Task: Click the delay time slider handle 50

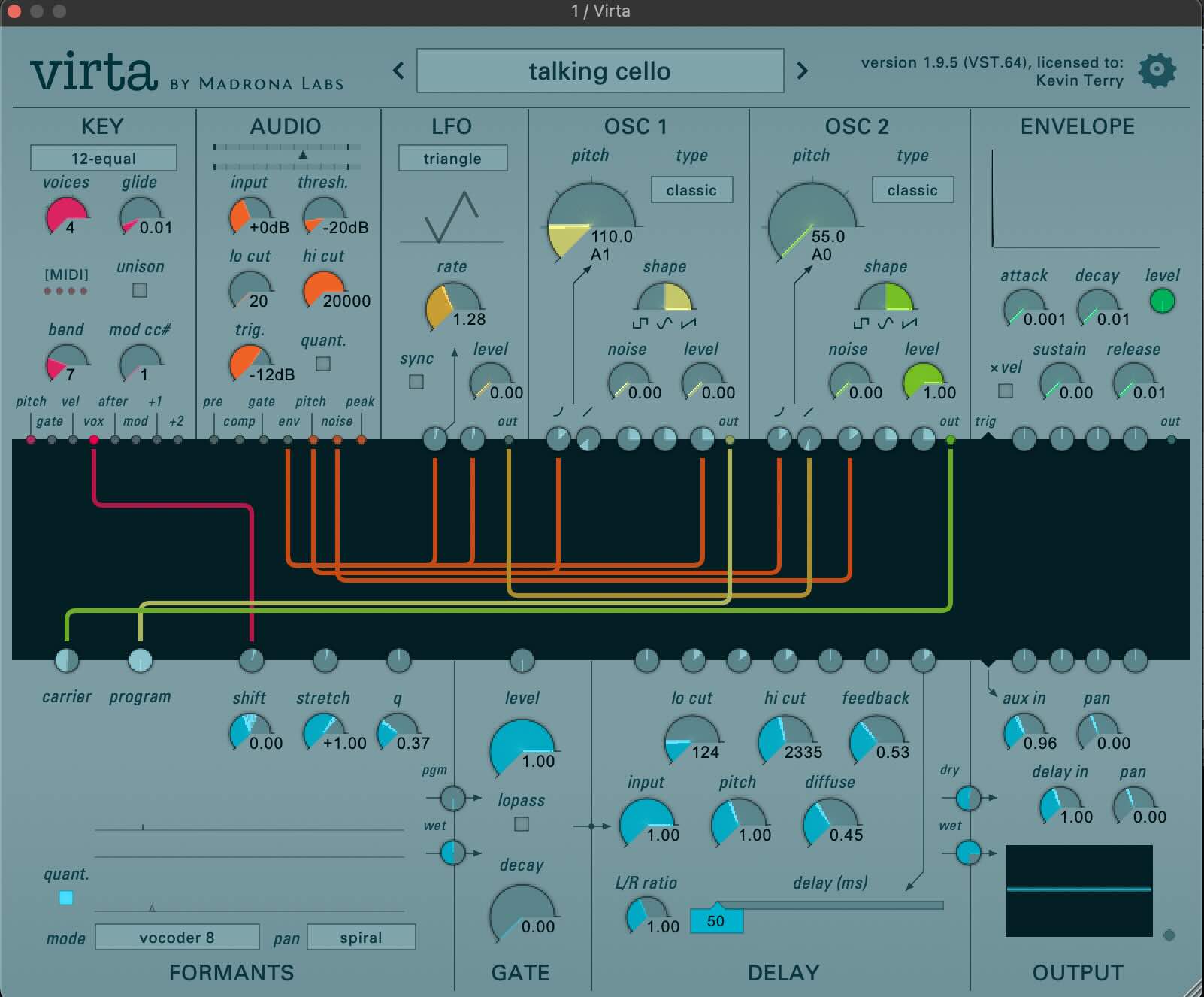Action: [x=716, y=920]
